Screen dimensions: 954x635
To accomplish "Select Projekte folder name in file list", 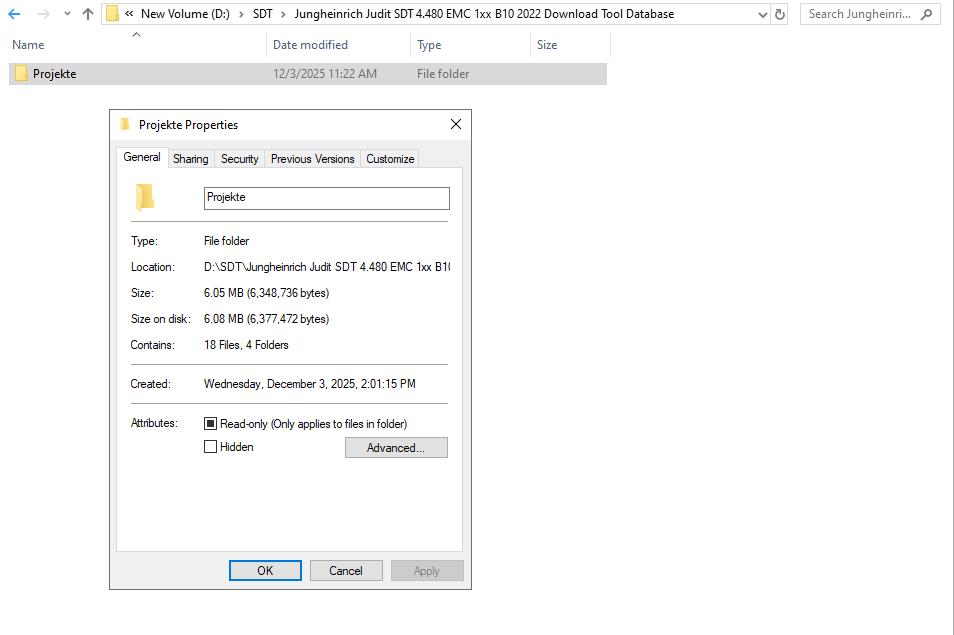I will click(54, 74).
